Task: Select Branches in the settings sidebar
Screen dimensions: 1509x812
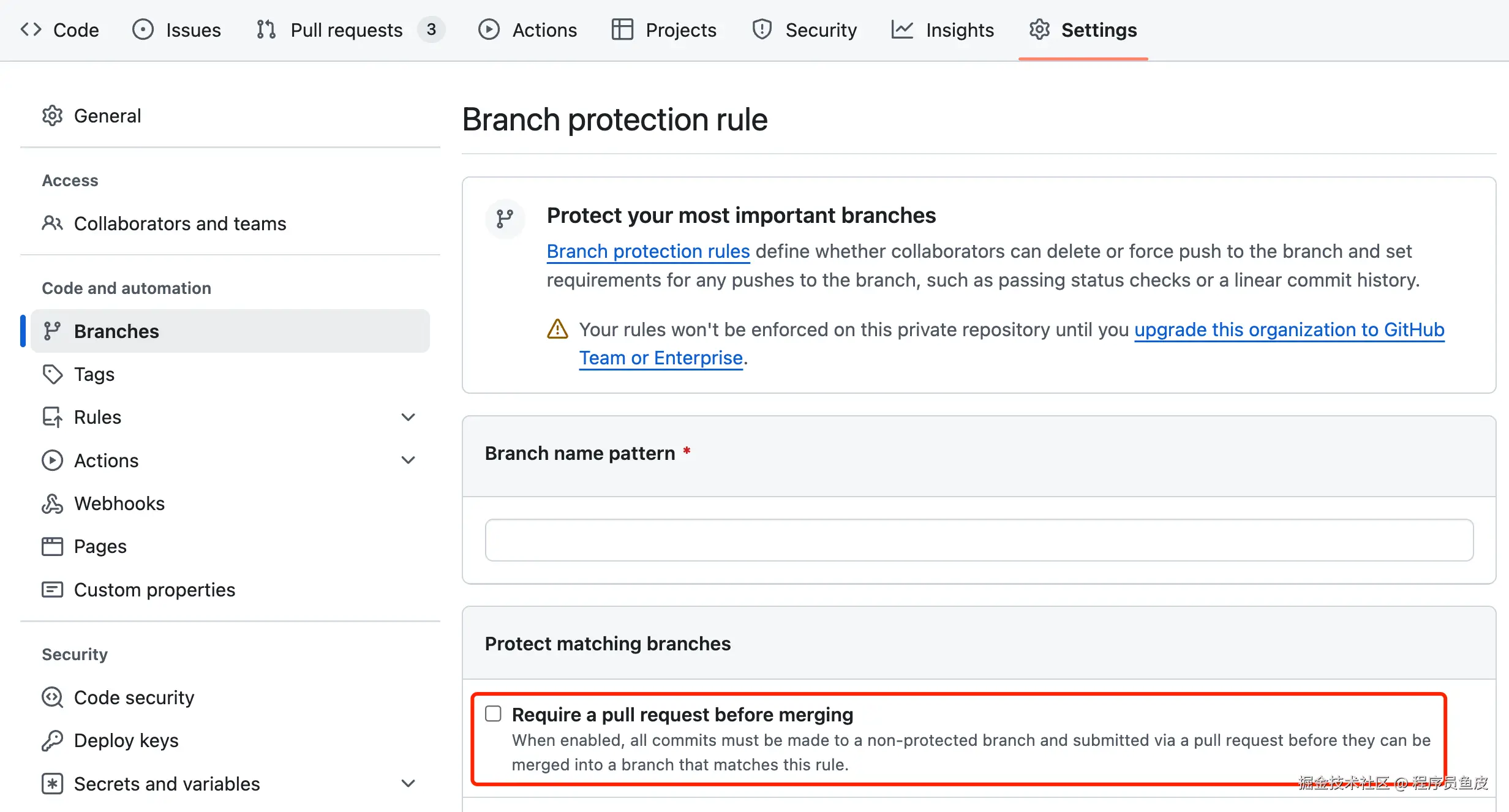Action: pyautogui.click(x=116, y=331)
